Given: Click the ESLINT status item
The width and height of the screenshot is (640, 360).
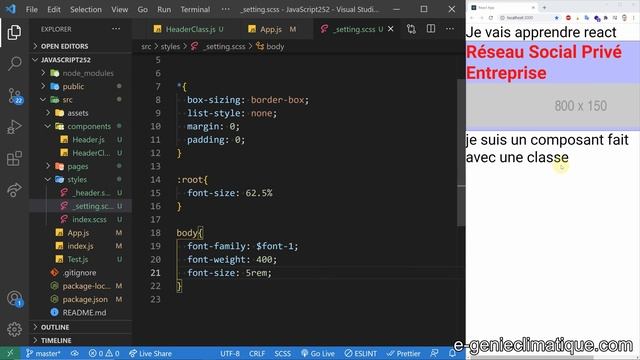Looking at the screenshot, I should [361, 353].
